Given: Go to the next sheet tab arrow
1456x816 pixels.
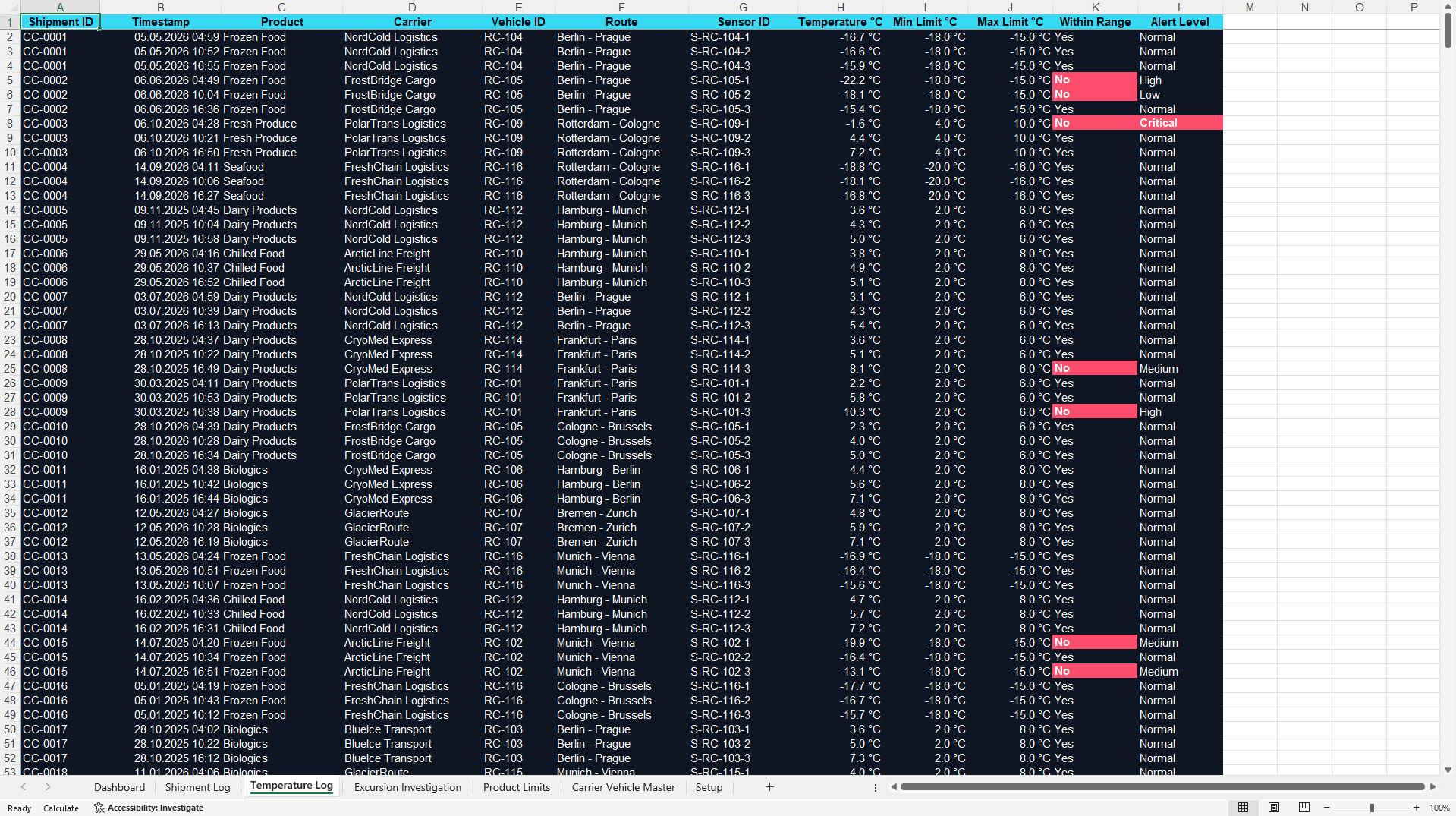Looking at the screenshot, I should click(x=48, y=787).
